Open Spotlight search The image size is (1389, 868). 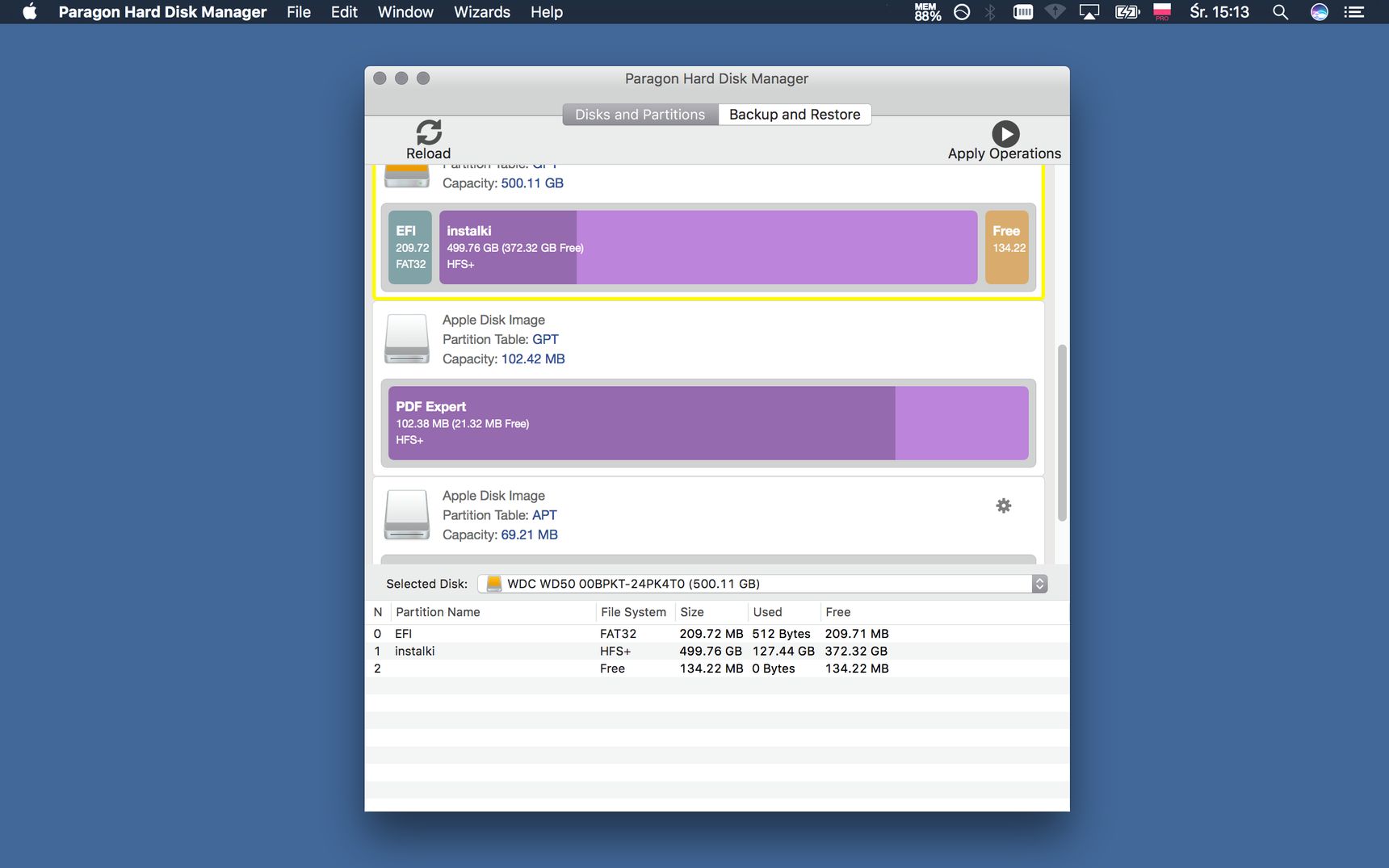coord(1280,11)
